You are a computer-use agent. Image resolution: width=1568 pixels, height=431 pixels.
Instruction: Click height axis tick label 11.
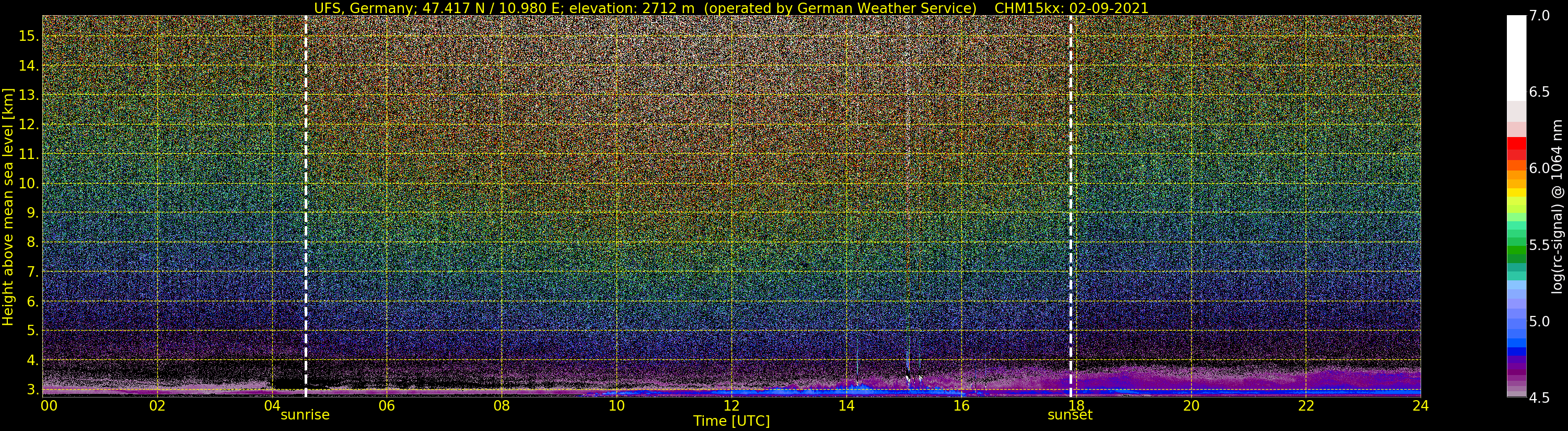[29, 154]
